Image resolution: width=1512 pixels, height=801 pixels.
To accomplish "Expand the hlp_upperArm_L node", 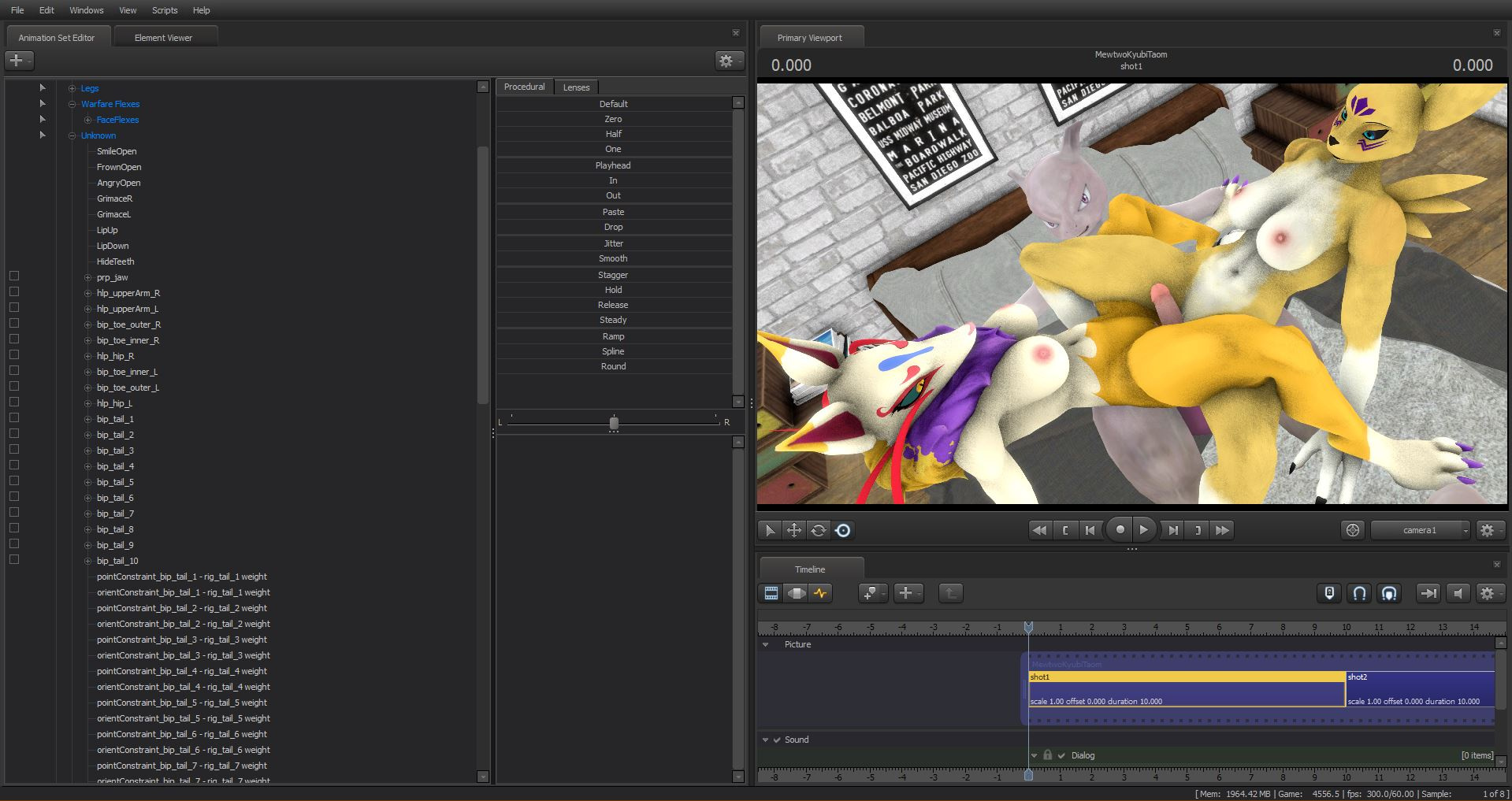I will [x=88, y=309].
